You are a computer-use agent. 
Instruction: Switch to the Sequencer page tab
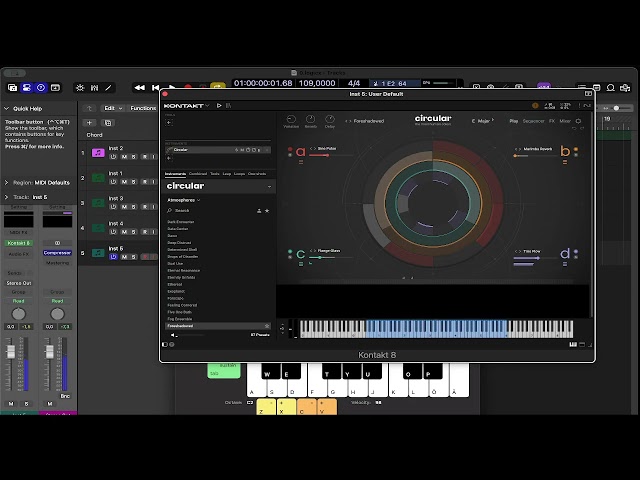pyautogui.click(x=533, y=121)
